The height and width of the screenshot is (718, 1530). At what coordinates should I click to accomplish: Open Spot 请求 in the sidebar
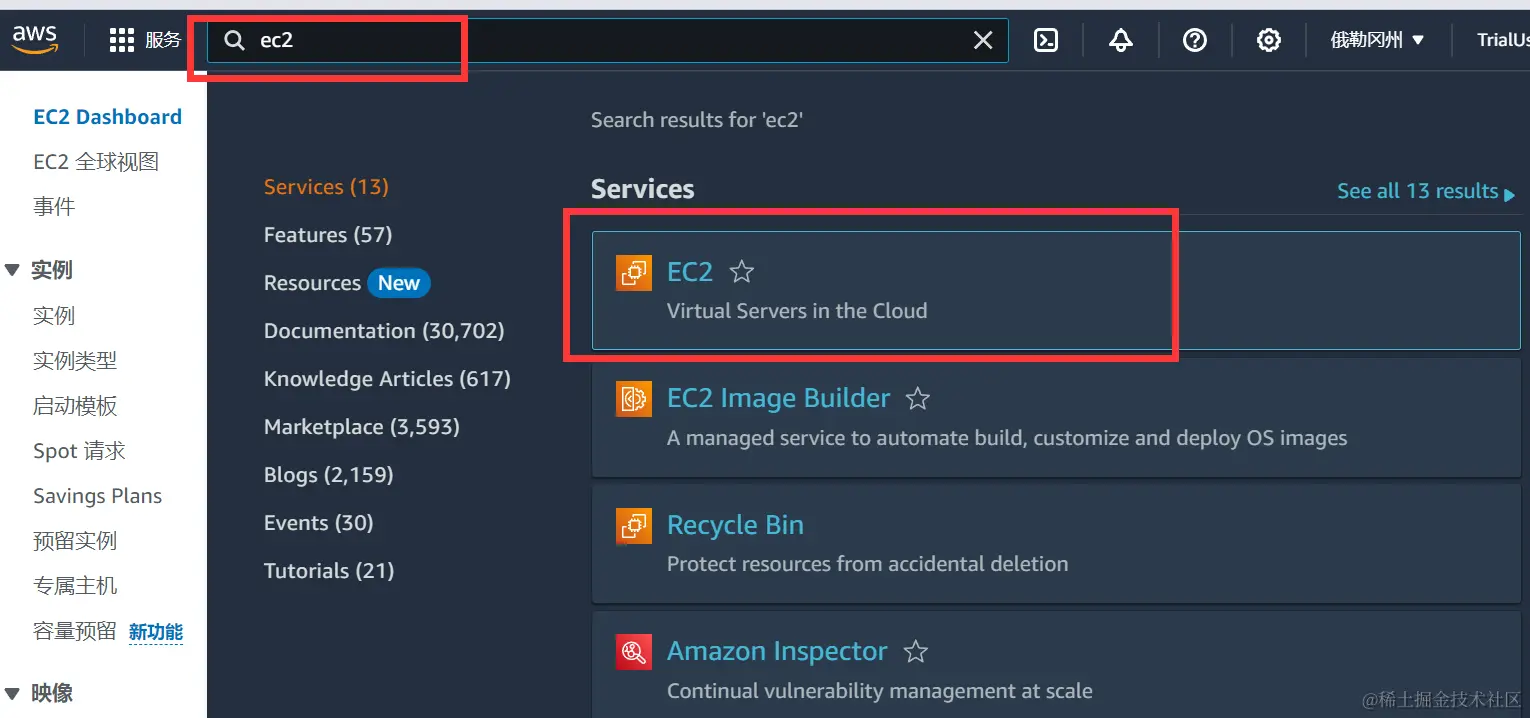coord(79,451)
